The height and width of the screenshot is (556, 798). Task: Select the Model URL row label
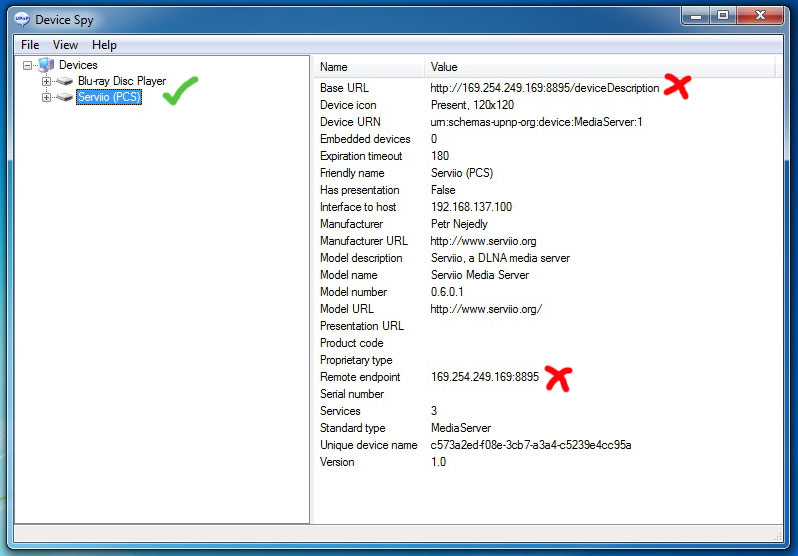pyautogui.click(x=347, y=309)
